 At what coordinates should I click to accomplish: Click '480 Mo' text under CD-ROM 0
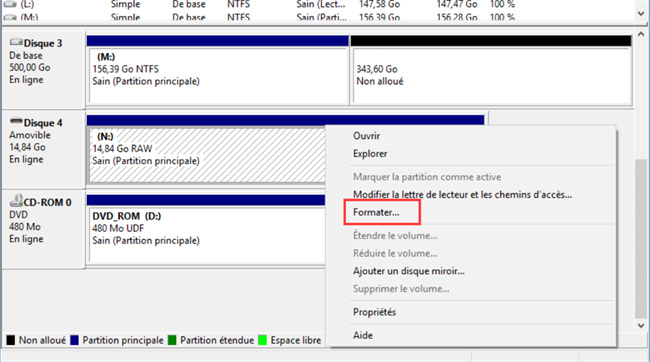point(25,227)
